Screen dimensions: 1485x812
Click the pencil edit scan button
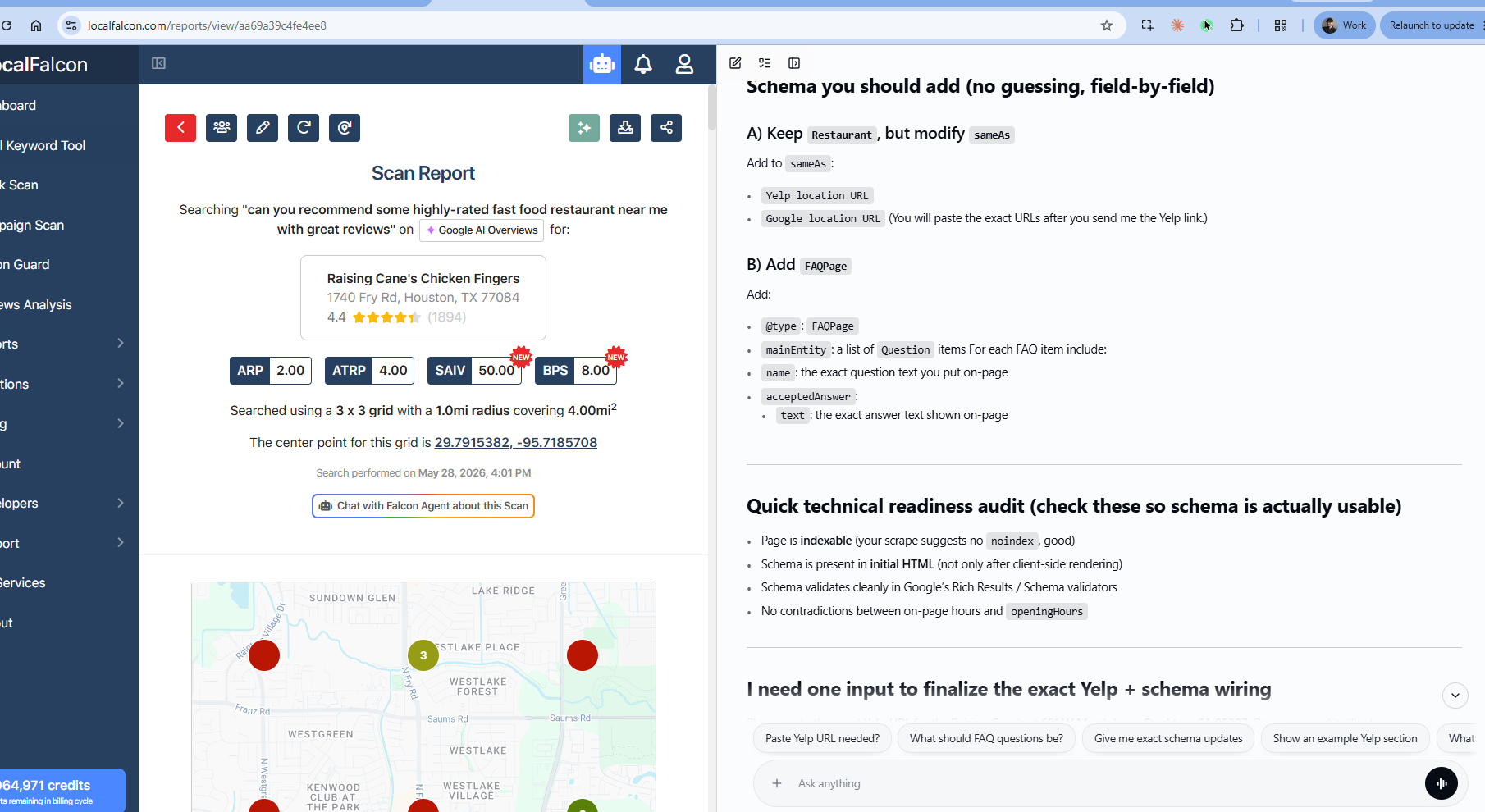tap(263, 128)
